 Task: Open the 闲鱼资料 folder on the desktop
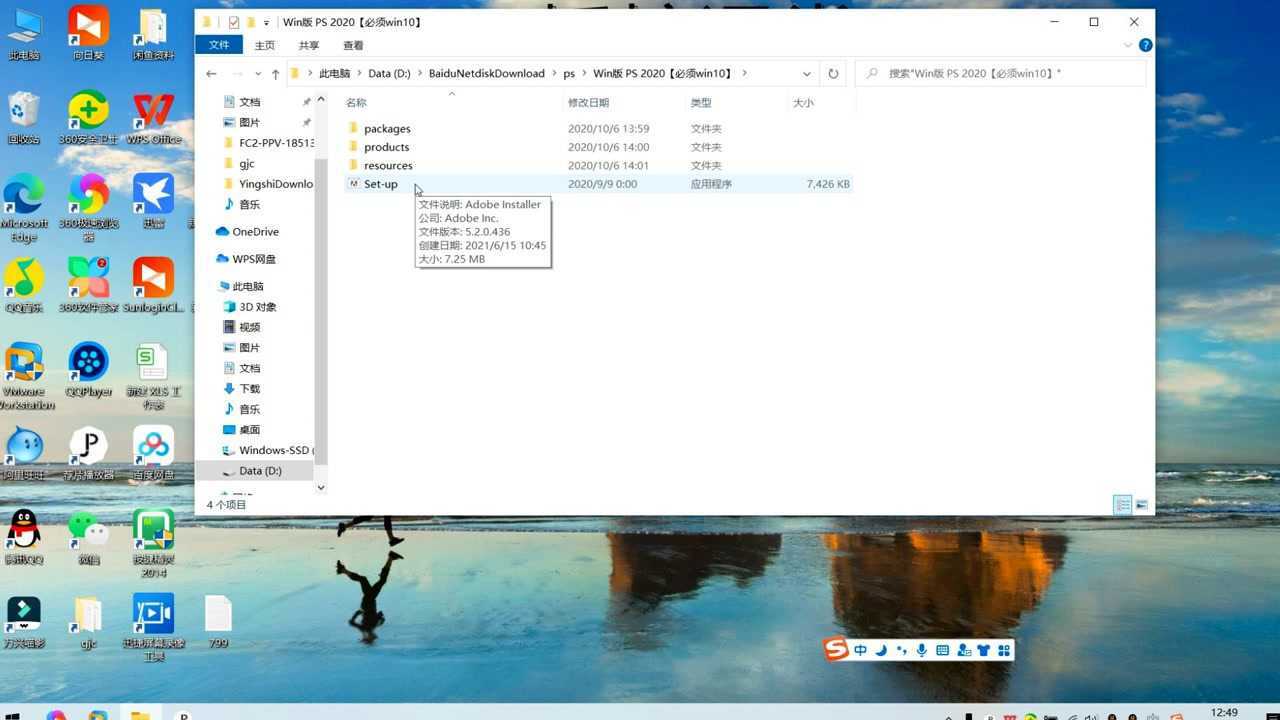click(153, 33)
